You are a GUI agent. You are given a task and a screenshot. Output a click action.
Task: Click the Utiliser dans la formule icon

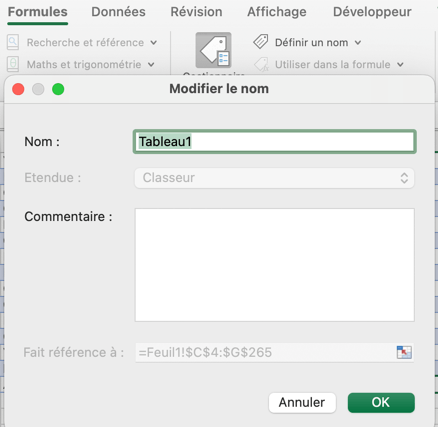coord(261,64)
